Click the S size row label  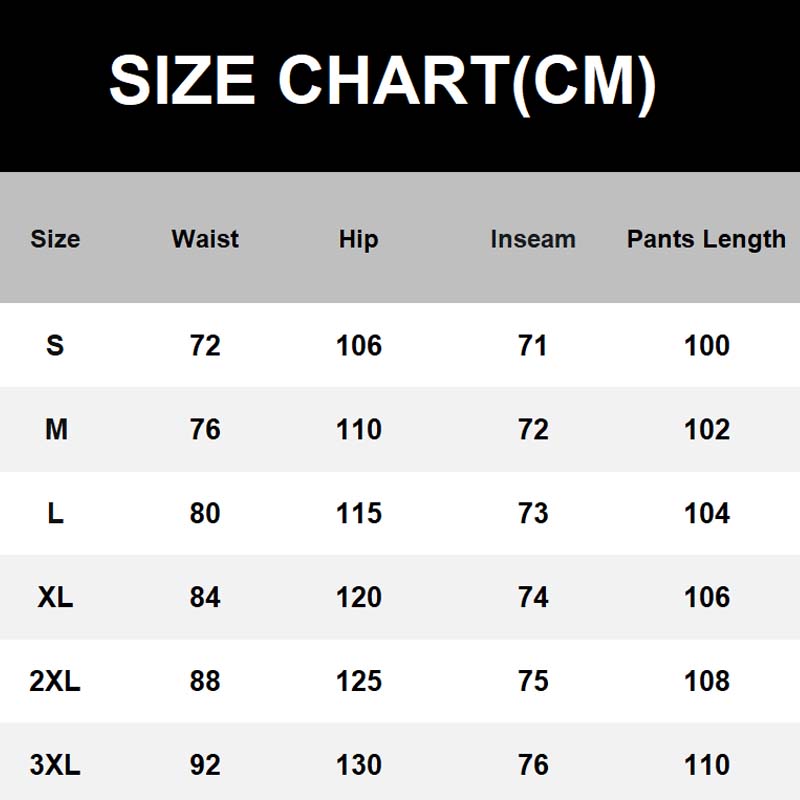coord(55,345)
